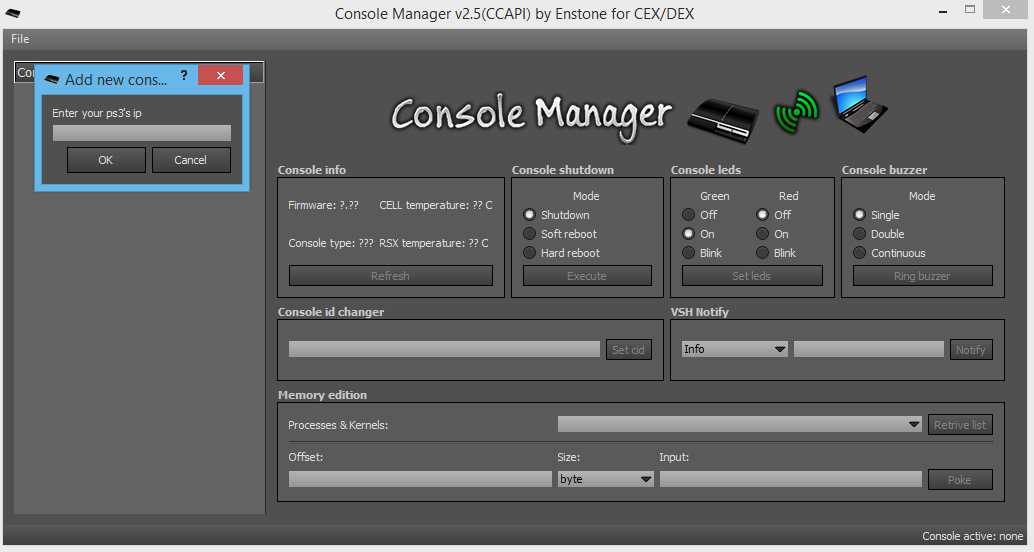Click the green wireless signal icon
Image resolution: width=1034 pixels, height=552 pixels.
(x=796, y=112)
